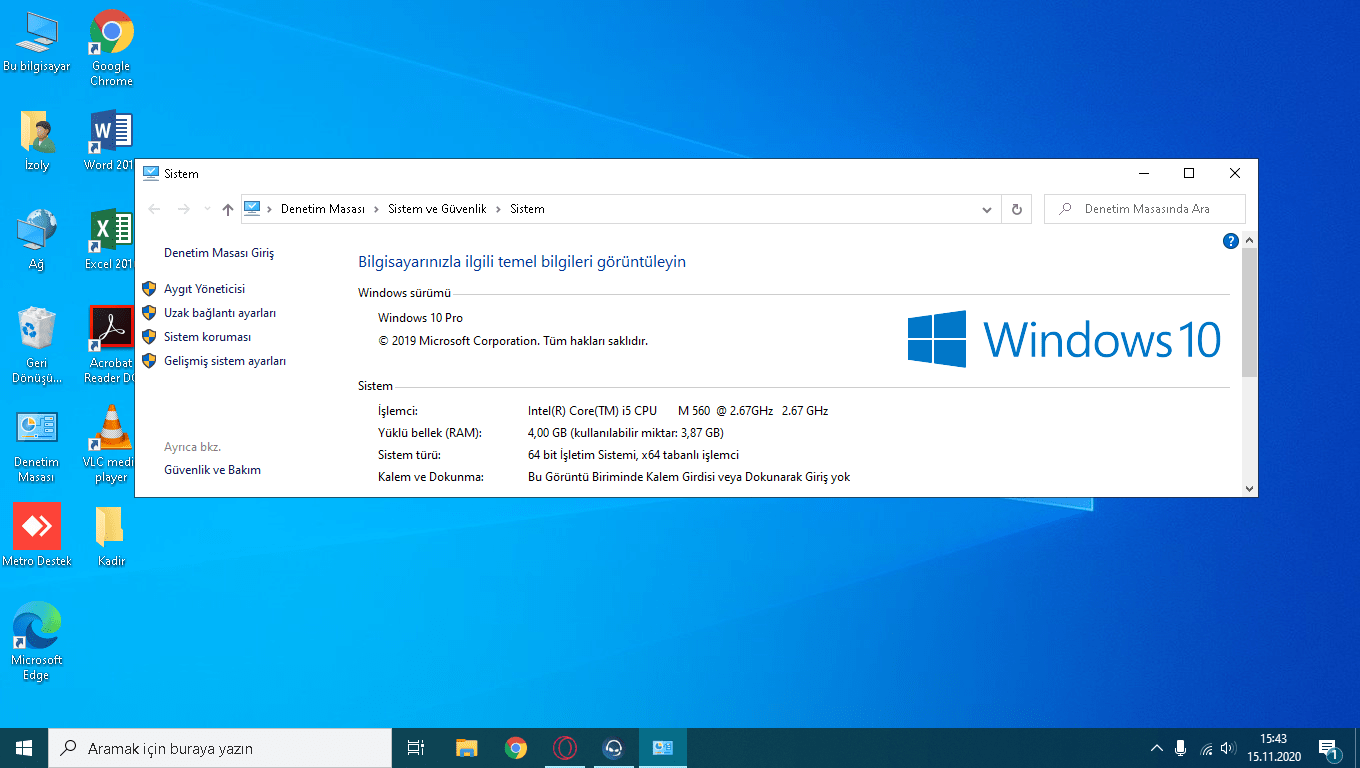The image size is (1360, 768).
Task: Click the taskbar search box
Action: click(220, 748)
